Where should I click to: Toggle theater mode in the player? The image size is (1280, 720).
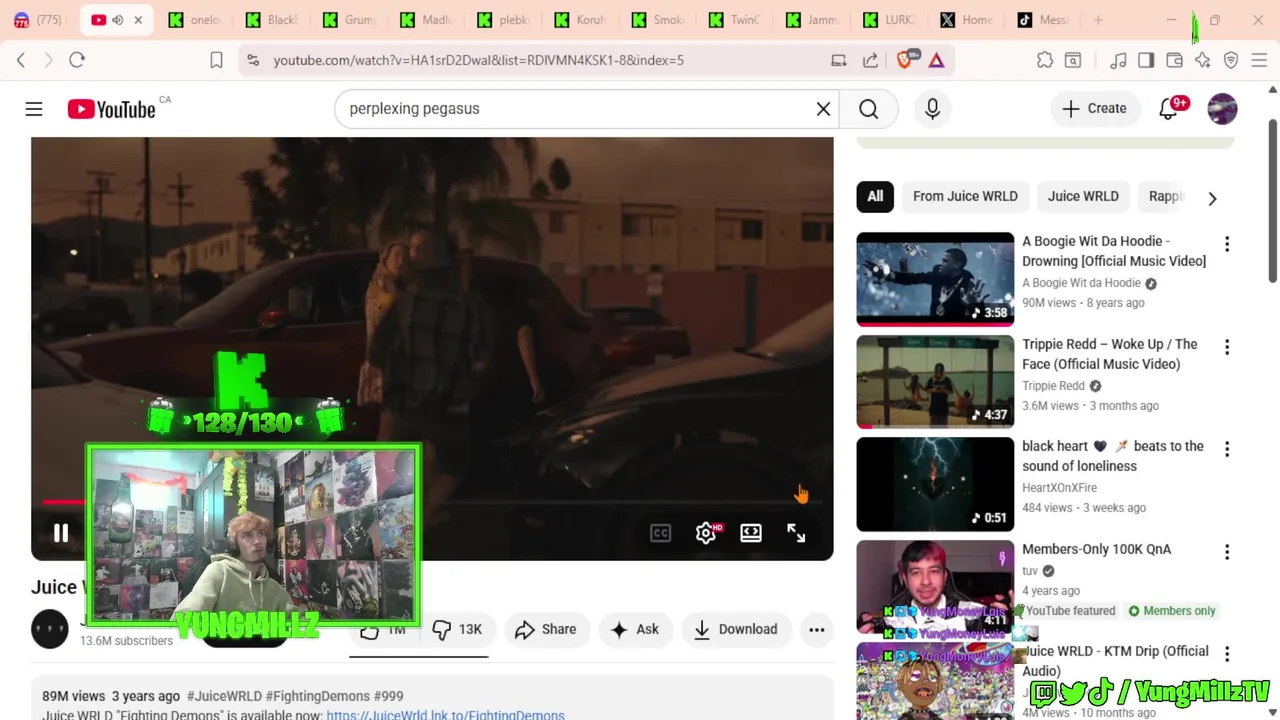coord(751,533)
